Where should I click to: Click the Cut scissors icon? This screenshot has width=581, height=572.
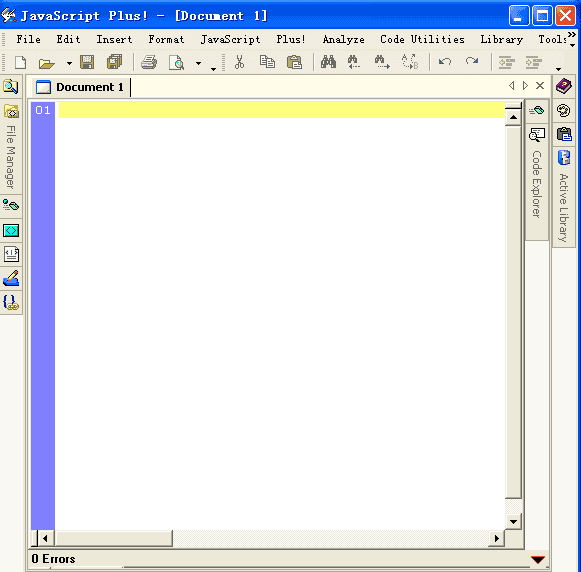tap(239, 62)
